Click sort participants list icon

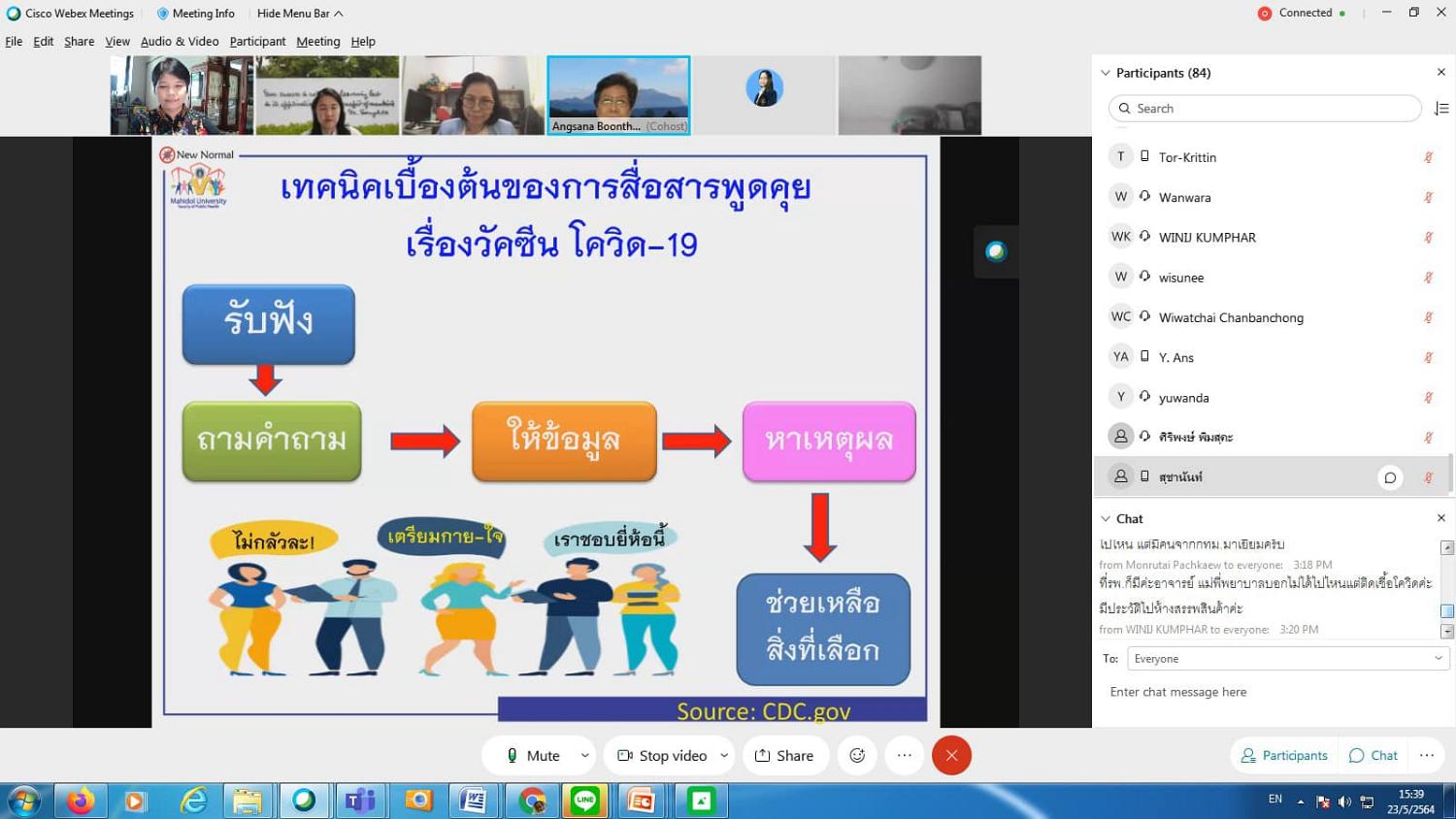[x=1441, y=109]
